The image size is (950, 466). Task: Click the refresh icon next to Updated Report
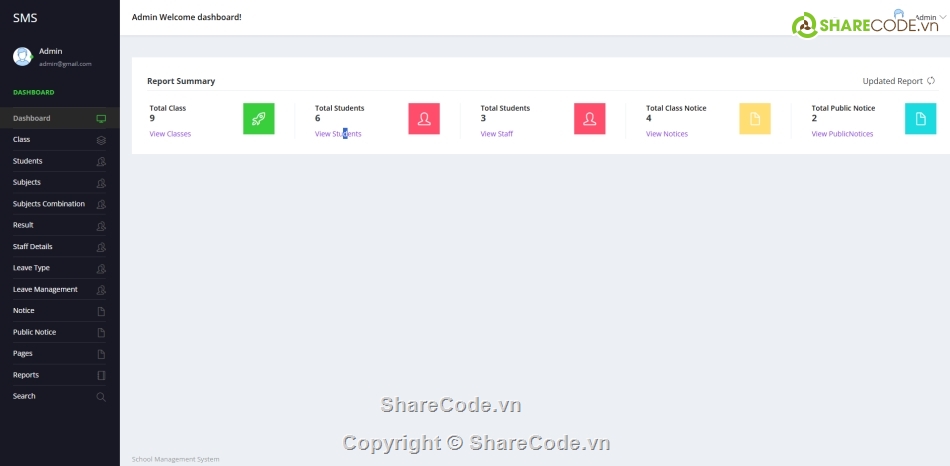point(931,81)
